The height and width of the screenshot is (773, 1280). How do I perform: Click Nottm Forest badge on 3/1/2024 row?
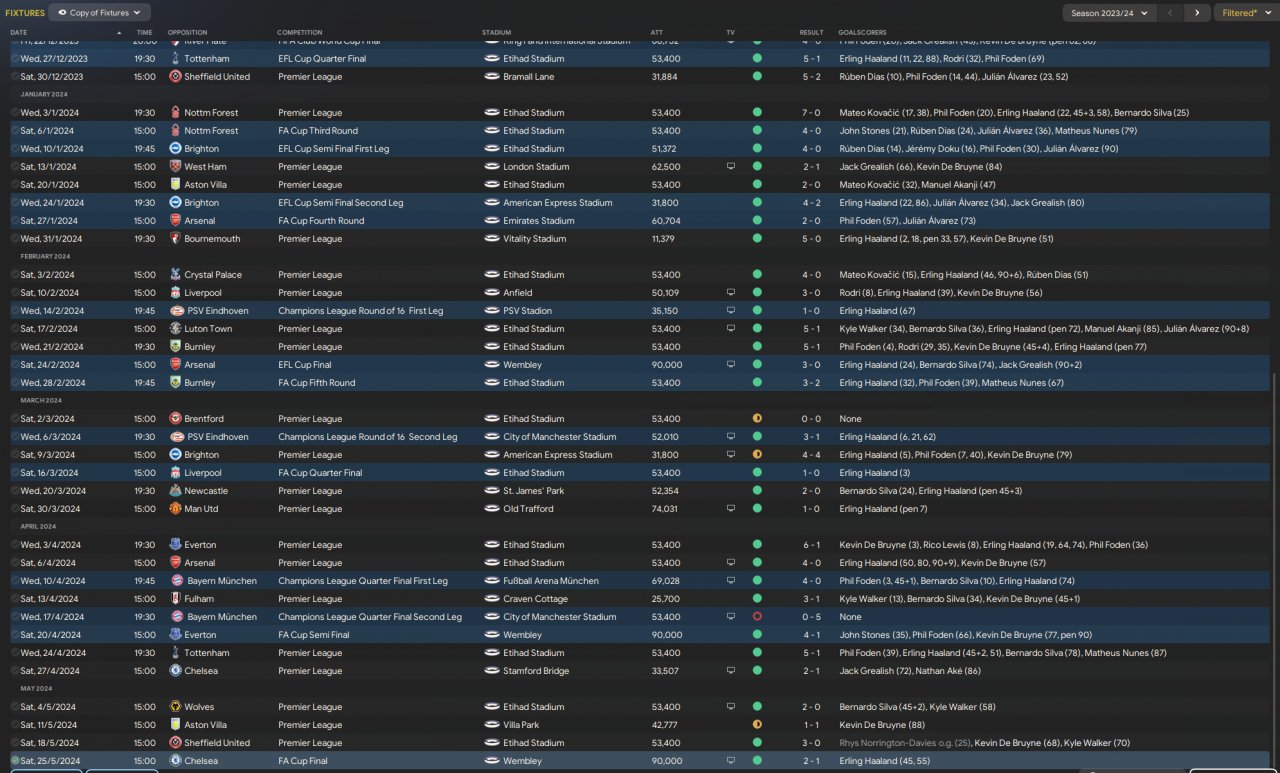click(x=176, y=113)
